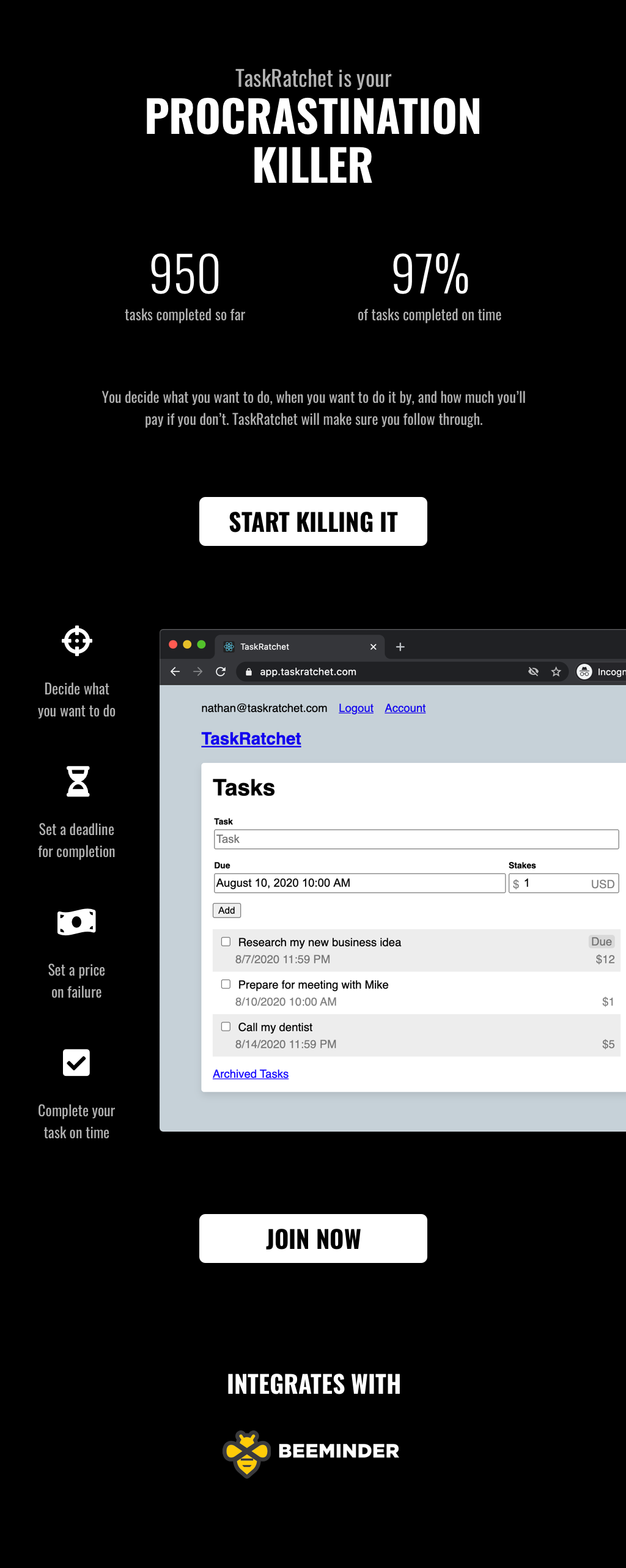Click the green maximize window dot
The height and width of the screenshot is (1568, 626).
point(201,644)
